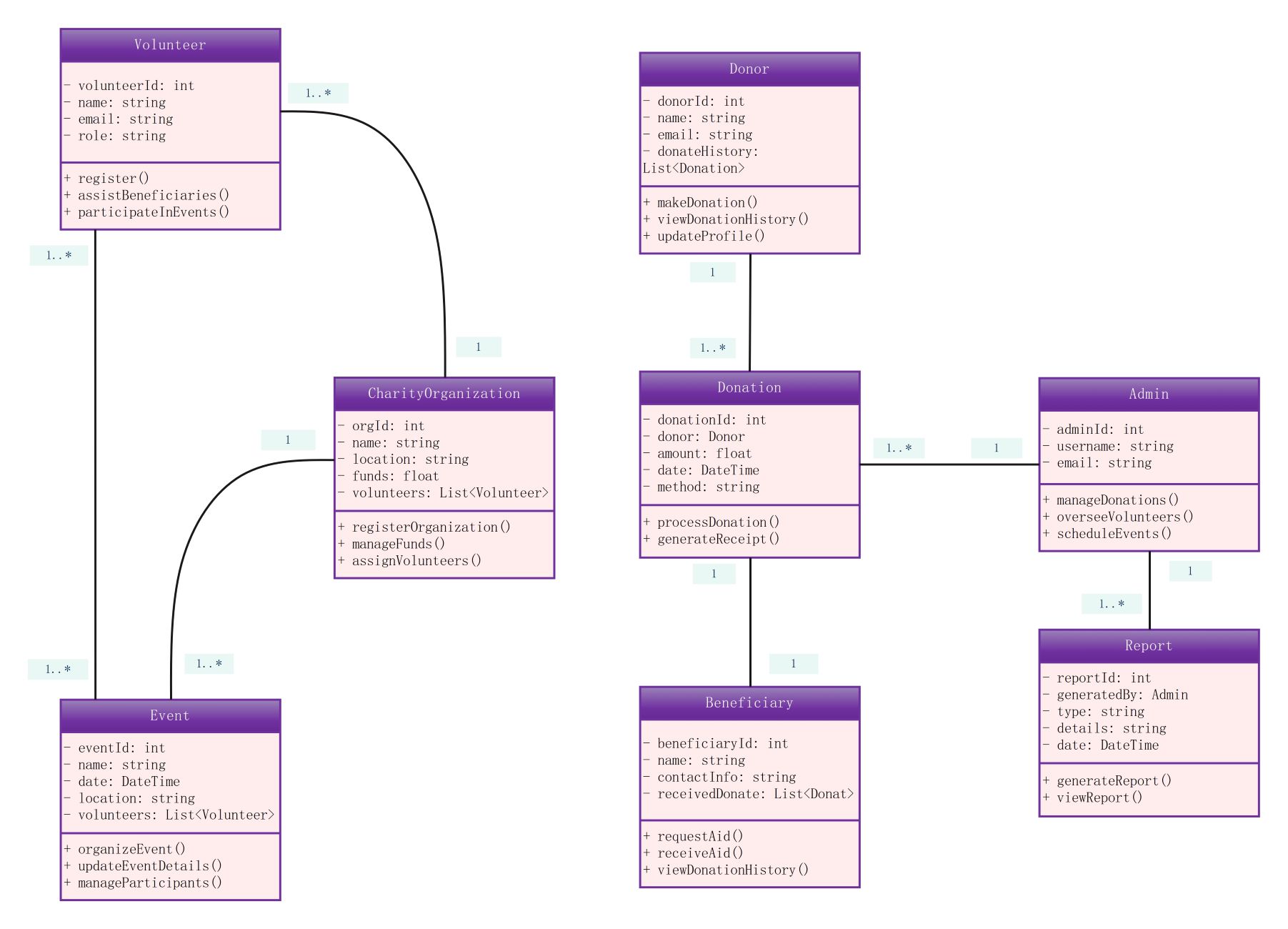
Task: Click the generatedBy: Admin attribute in Report
Action: 1122,695
